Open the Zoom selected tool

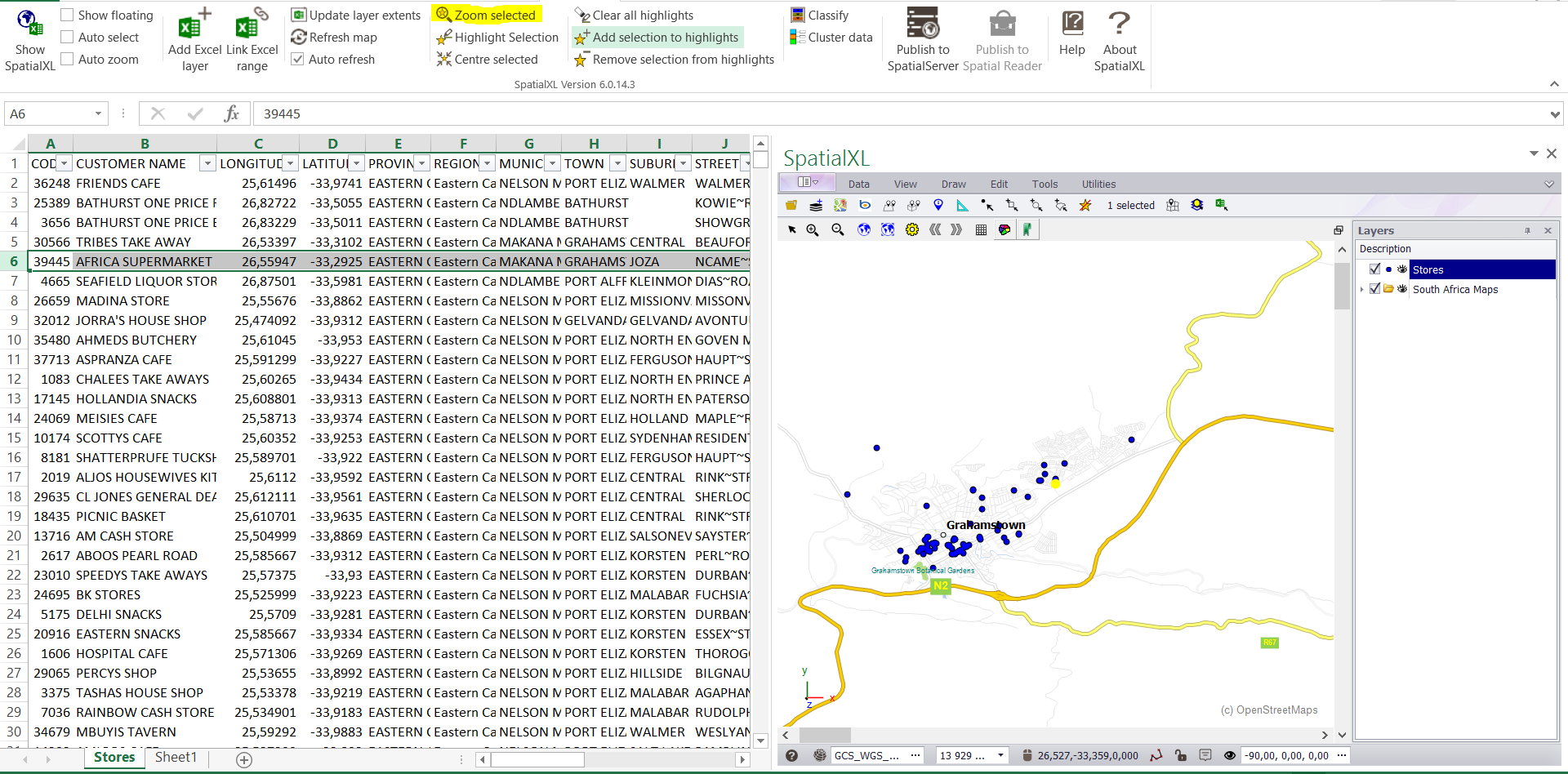[487, 15]
